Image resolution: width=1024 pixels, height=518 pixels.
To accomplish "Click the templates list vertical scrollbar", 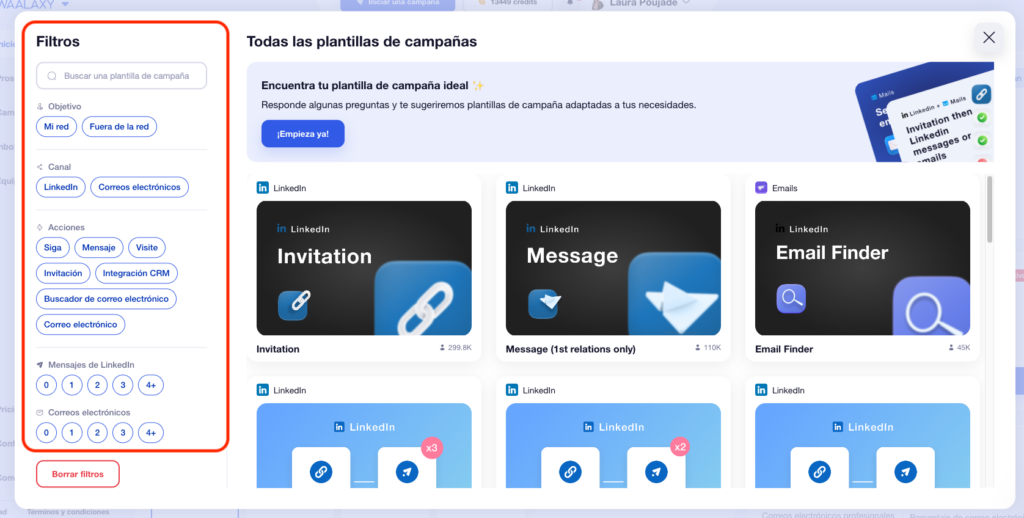I will pos(990,212).
